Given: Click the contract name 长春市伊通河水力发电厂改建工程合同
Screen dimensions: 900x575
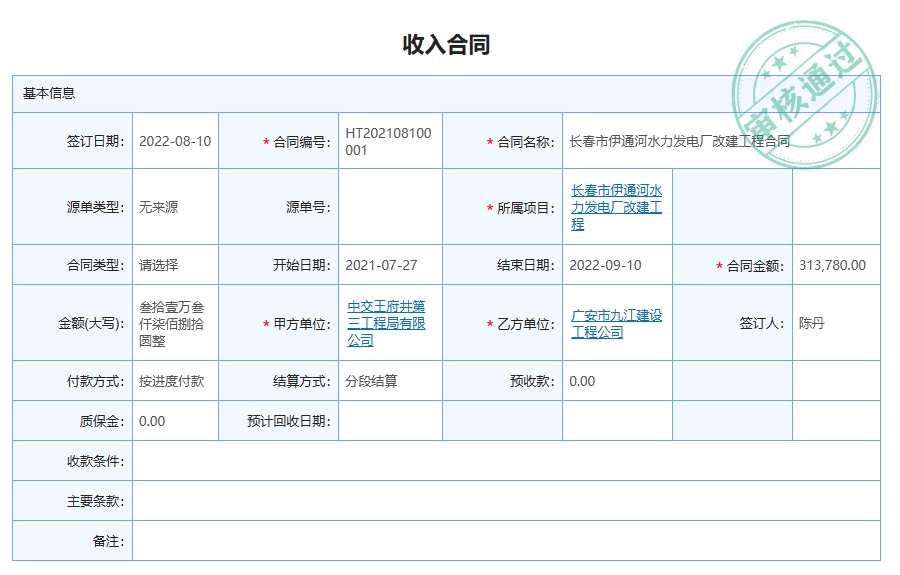Looking at the screenshot, I should pos(680,141).
